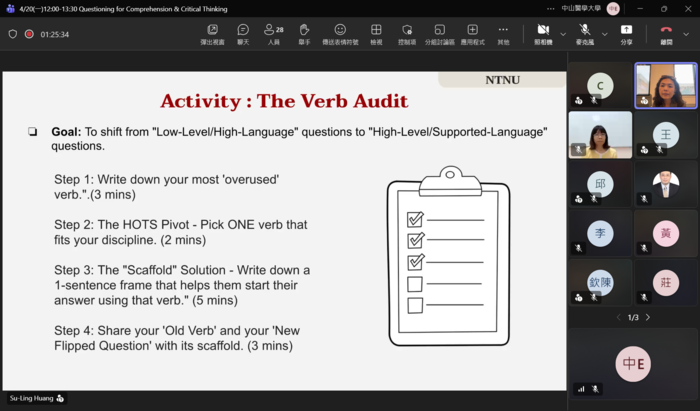This screenshot has width=700, height=411.
Task: Show the People participants list
Action: (273, 33)
